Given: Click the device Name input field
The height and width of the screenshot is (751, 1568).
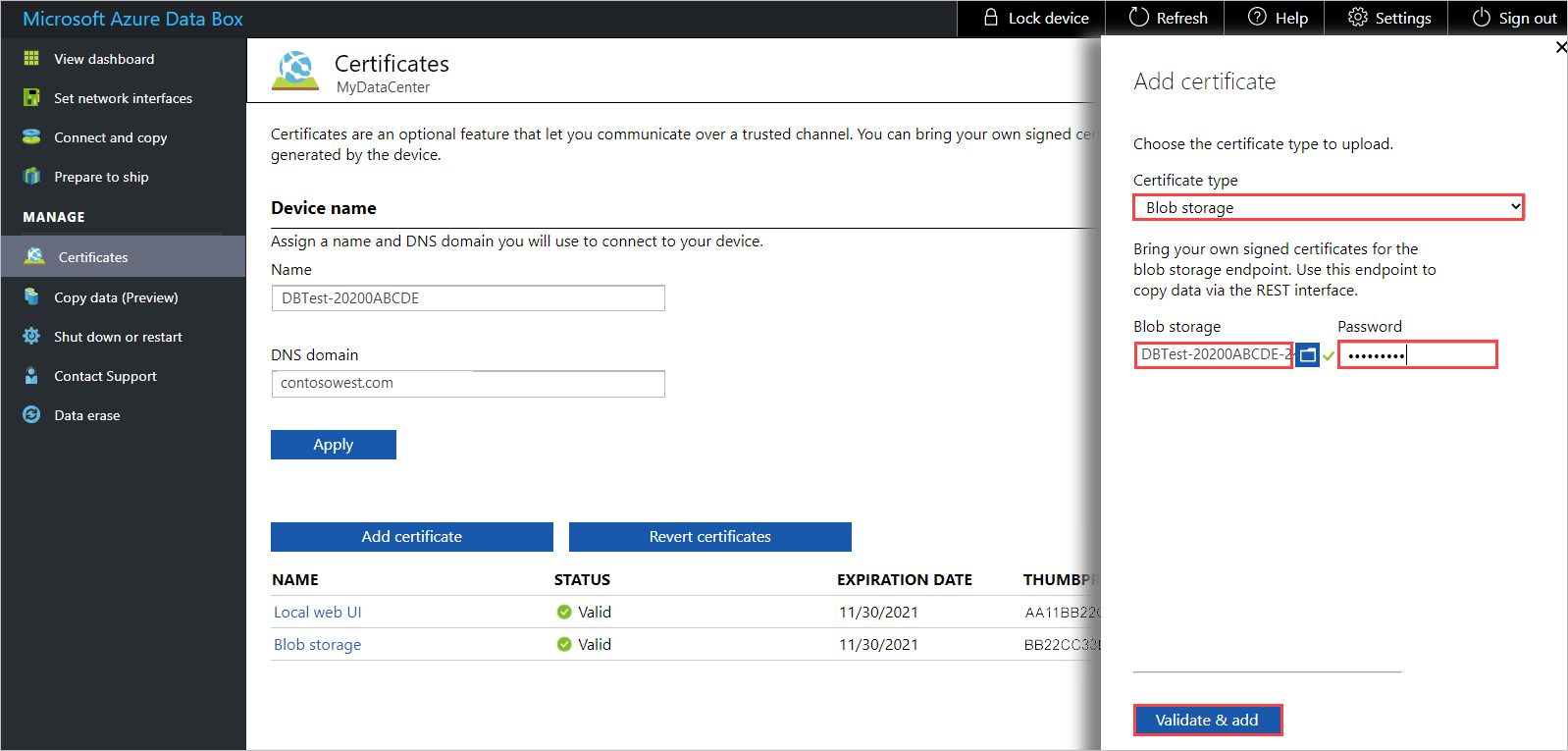Looking at the screenshot, I should pyautogui.click(x=468, y=298).
